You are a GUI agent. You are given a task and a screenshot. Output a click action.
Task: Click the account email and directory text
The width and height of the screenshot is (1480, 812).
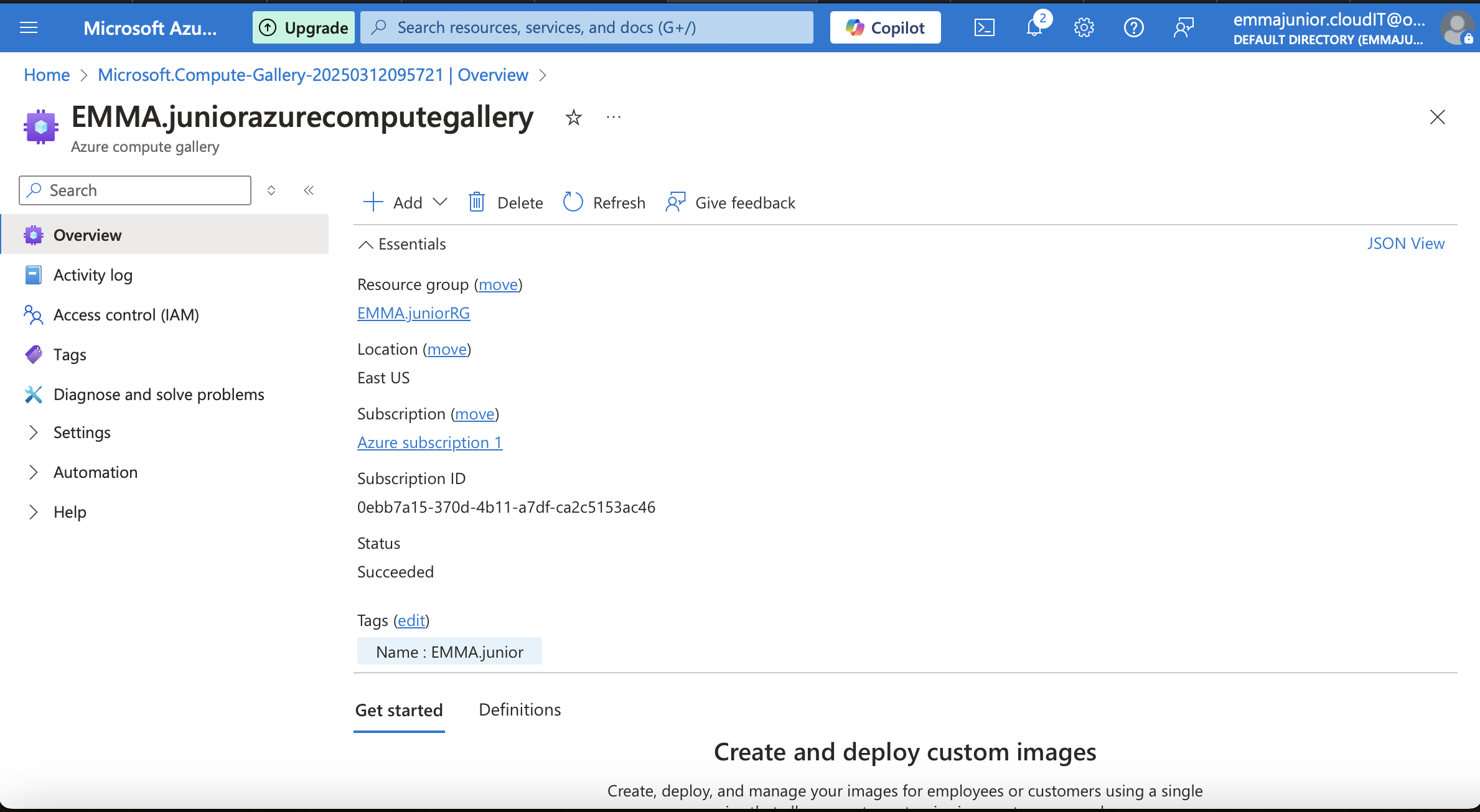(1328, 29)
